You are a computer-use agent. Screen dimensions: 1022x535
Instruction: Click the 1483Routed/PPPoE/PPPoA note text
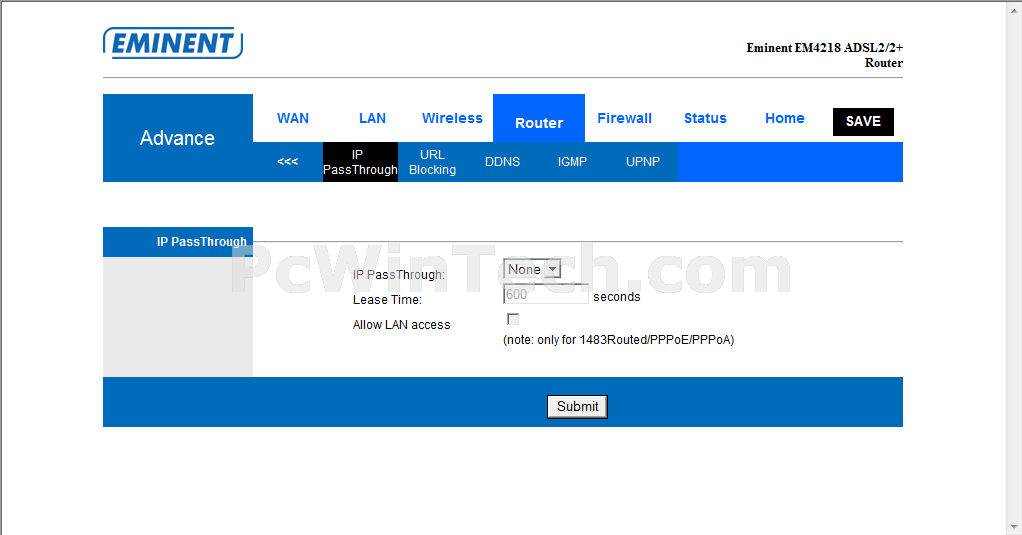619,340
